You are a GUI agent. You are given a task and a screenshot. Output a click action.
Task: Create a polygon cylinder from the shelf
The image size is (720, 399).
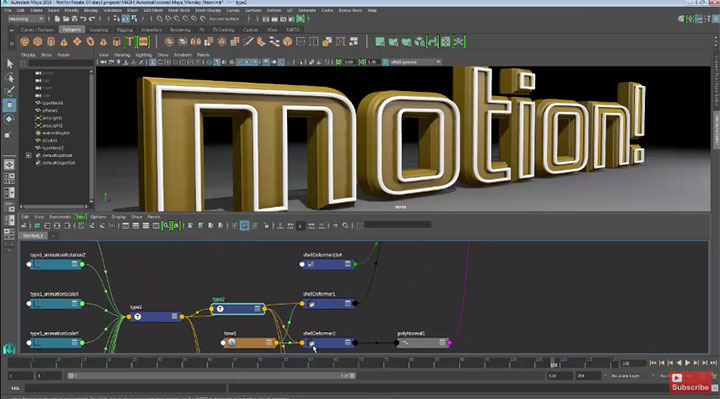pos(51,42)
